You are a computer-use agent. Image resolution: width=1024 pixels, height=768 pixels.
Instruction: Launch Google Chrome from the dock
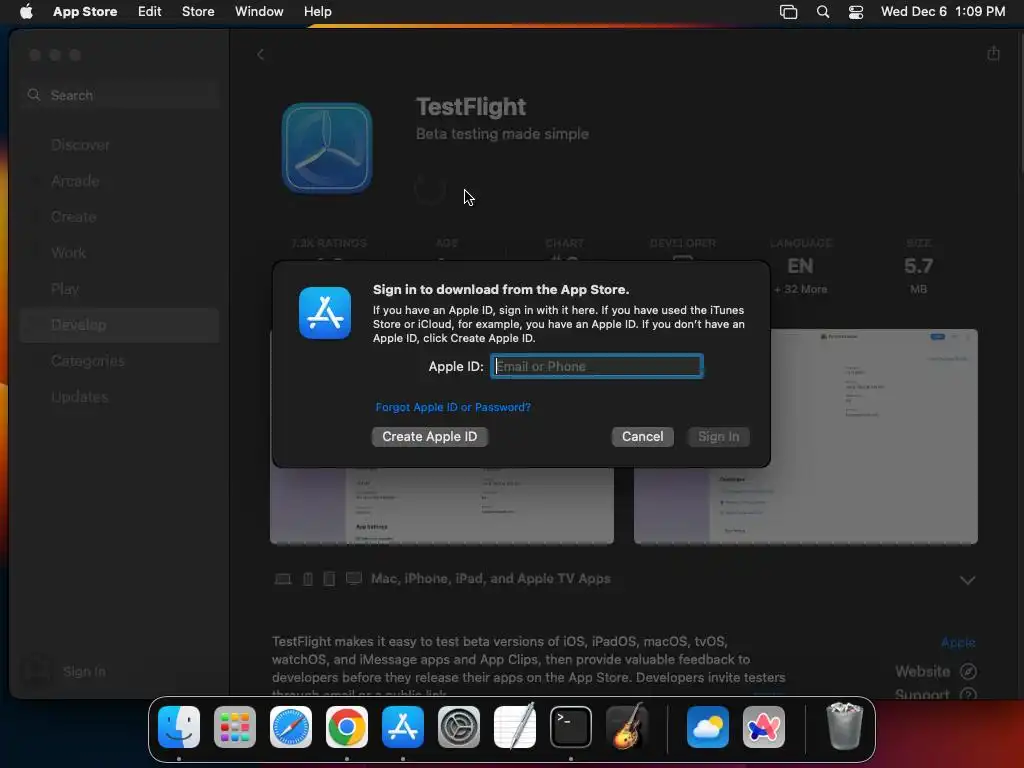coord(347,727)
